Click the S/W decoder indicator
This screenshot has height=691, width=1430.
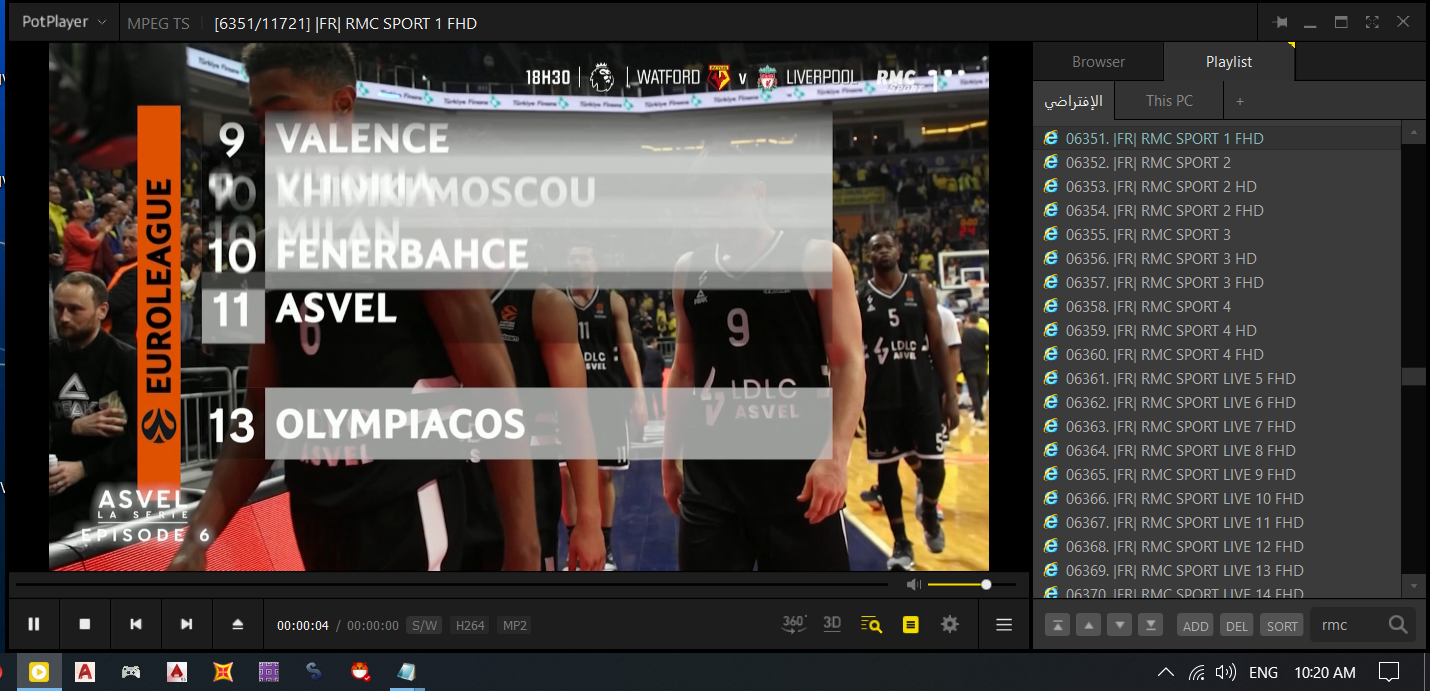coord(424,626)
